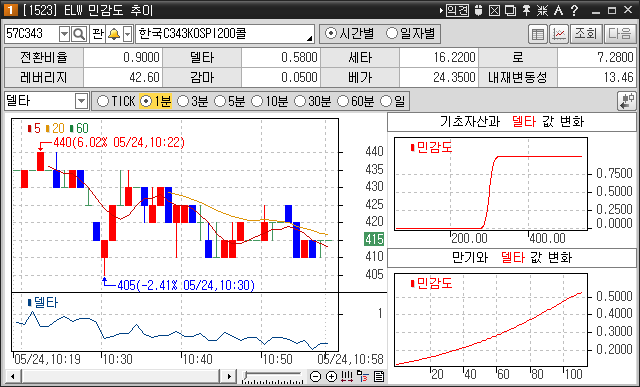Click the chart zoom range slider

point(273,376)
